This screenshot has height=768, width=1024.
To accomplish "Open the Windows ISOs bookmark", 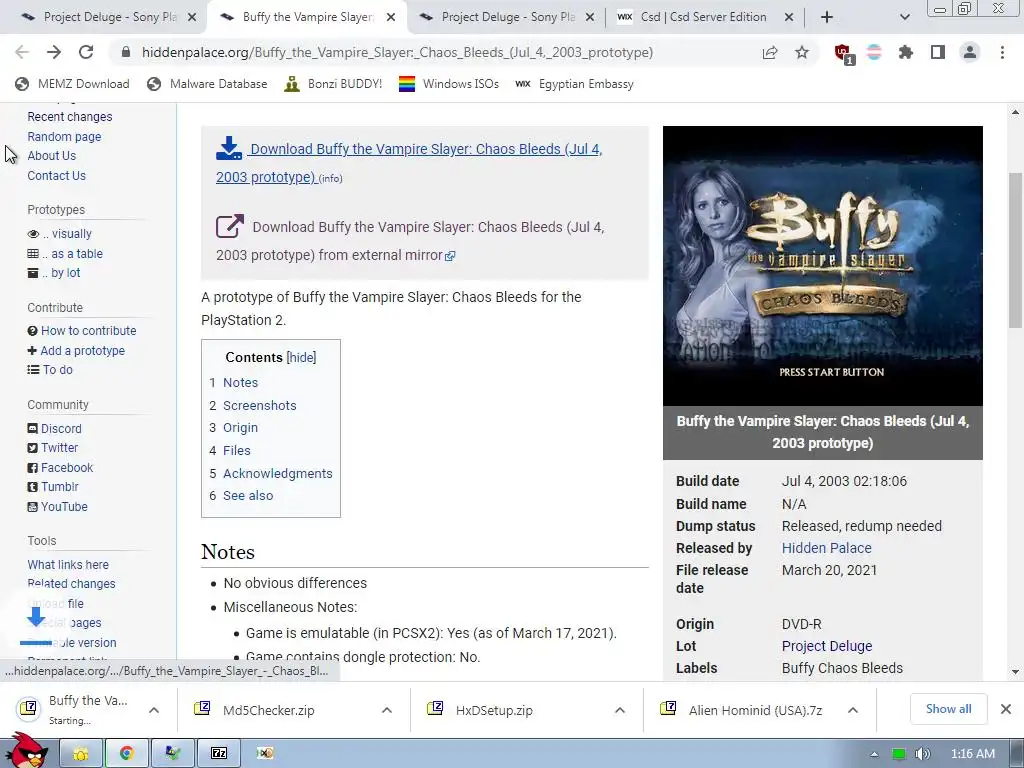I will (449, 84).
